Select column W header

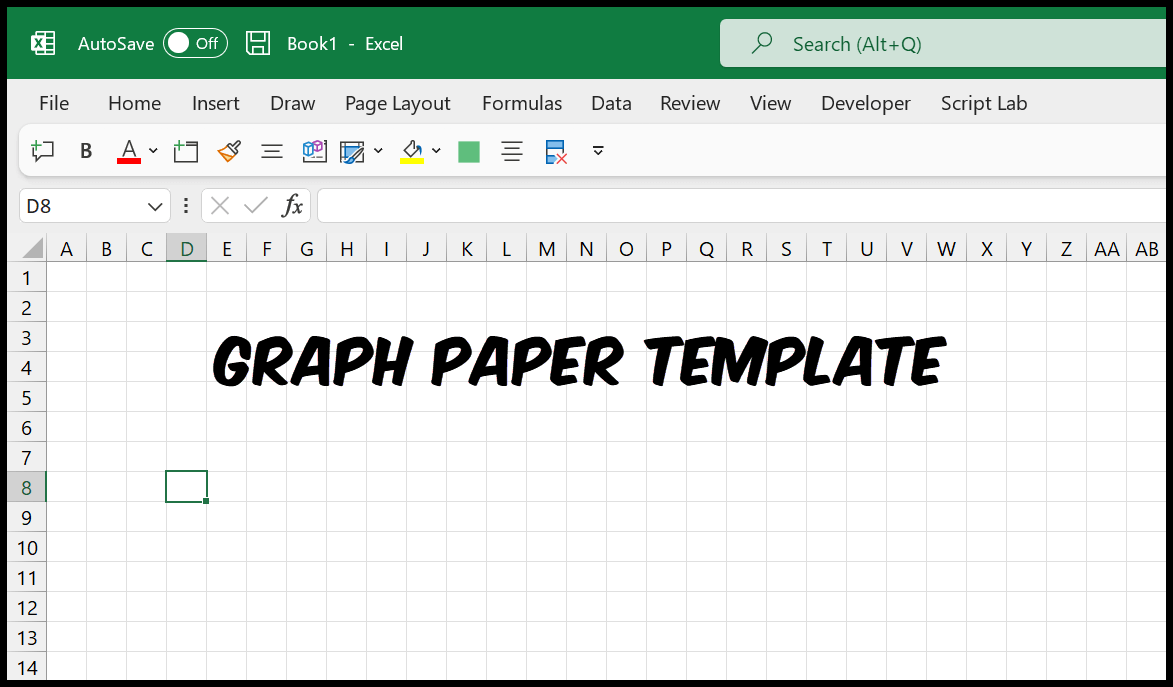pos(946,248)
